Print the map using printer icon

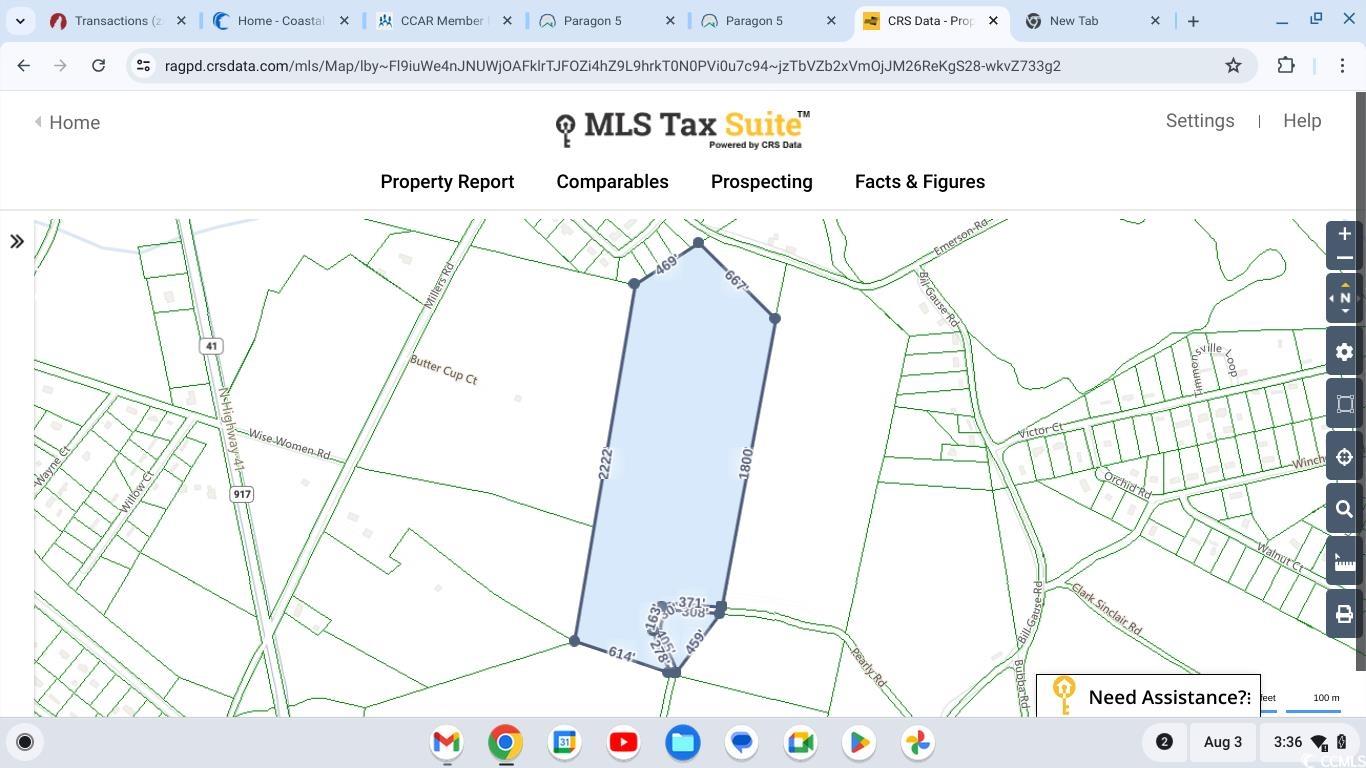[1344, 614]
